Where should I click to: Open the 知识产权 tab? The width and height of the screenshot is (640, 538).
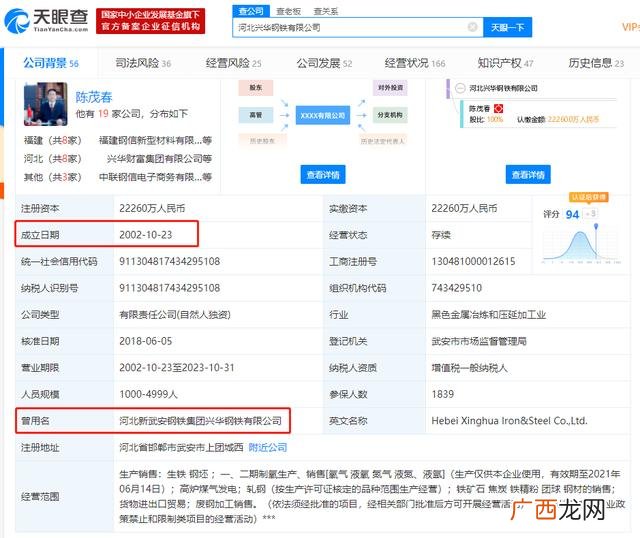coord(505,63)
